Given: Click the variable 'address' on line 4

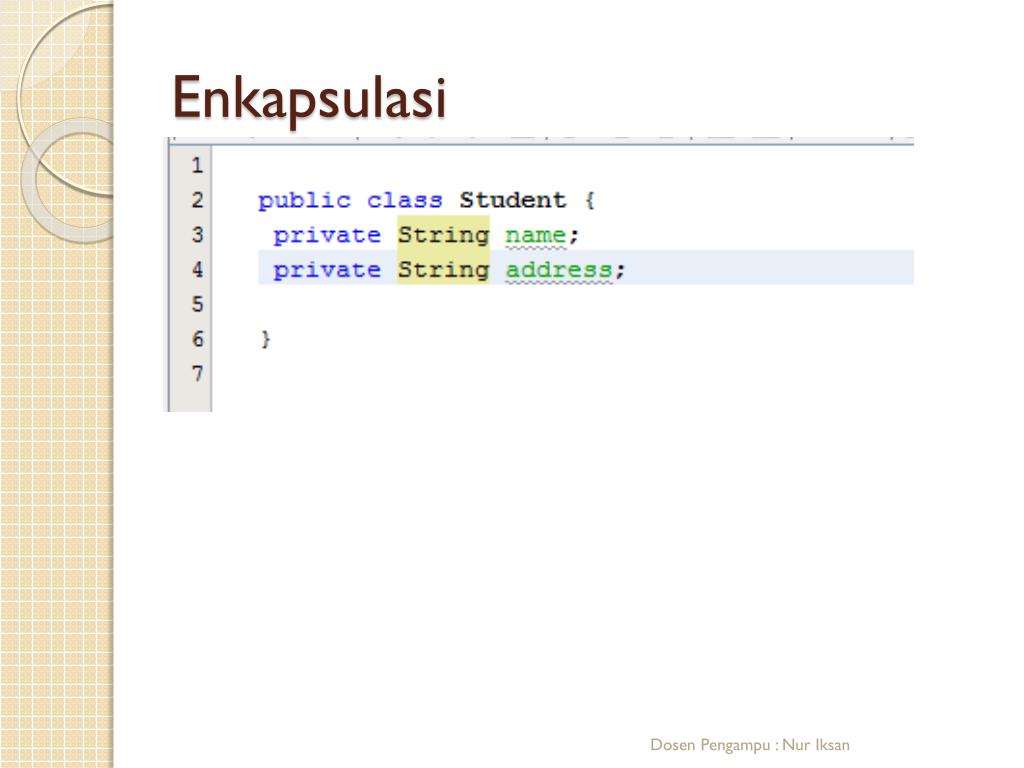Looking at the screenshot, I should point(559,270).
